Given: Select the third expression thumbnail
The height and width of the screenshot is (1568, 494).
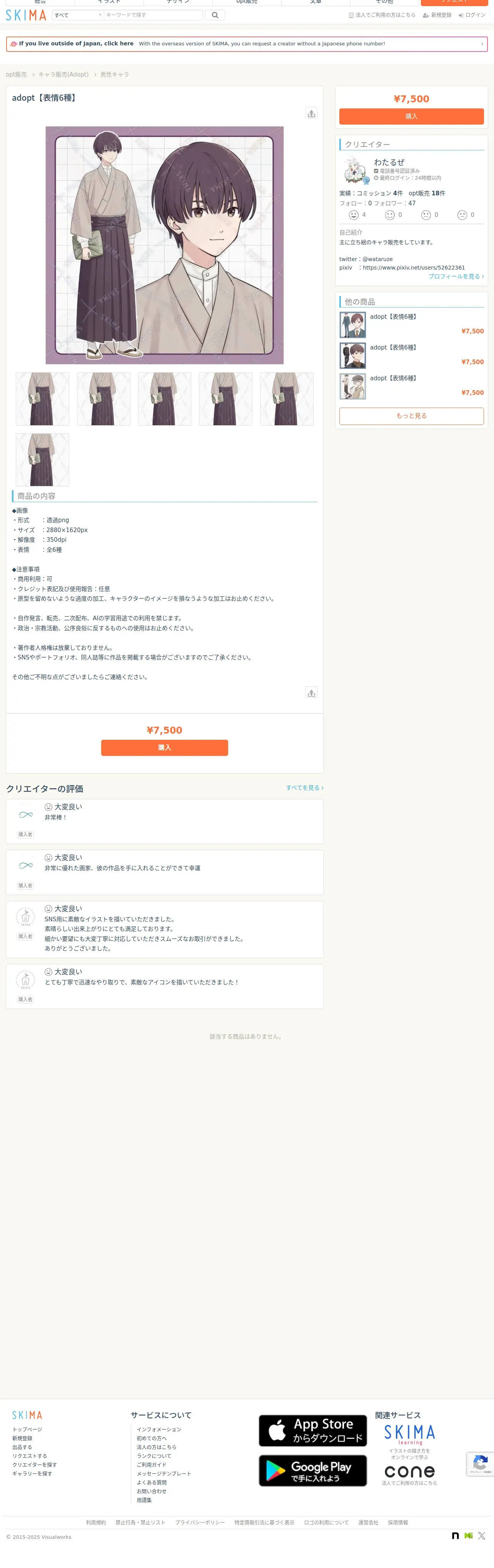Looking at the screenshot, I should (164, 399).
